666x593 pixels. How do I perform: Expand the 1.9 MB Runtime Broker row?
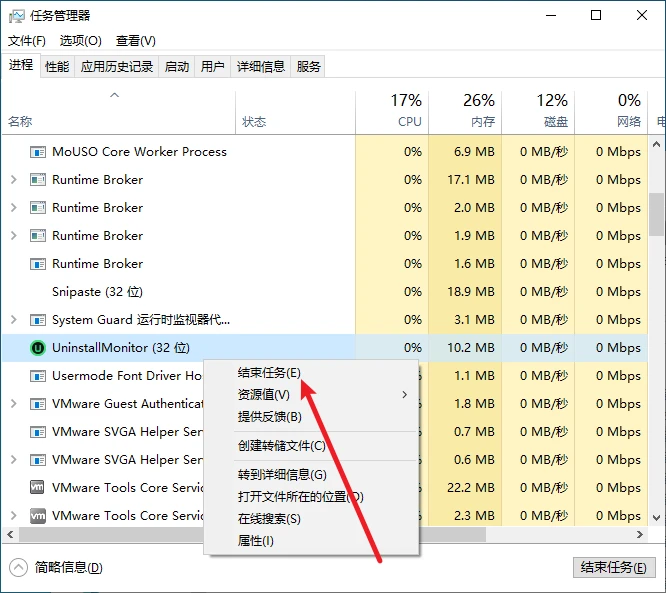(14, 236)
